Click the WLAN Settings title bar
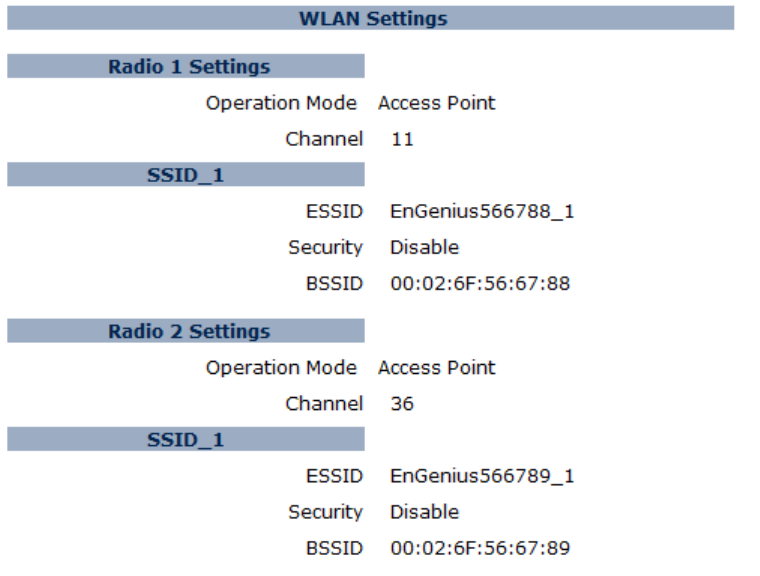Image resolution: width=760 pixels, height=576 pixels. coord(372,19)
